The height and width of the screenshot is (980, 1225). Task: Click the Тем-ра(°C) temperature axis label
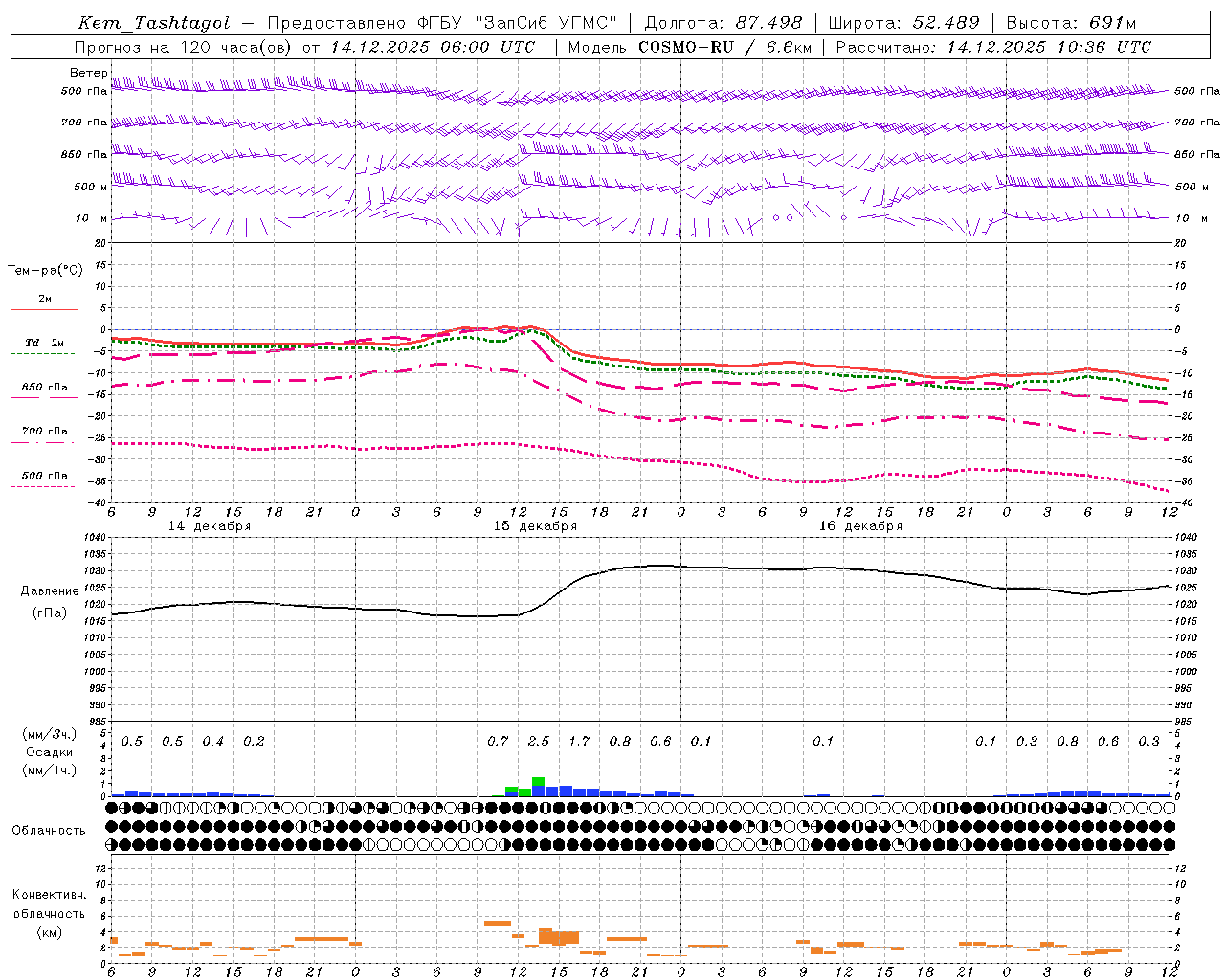[x=45, y=271]
